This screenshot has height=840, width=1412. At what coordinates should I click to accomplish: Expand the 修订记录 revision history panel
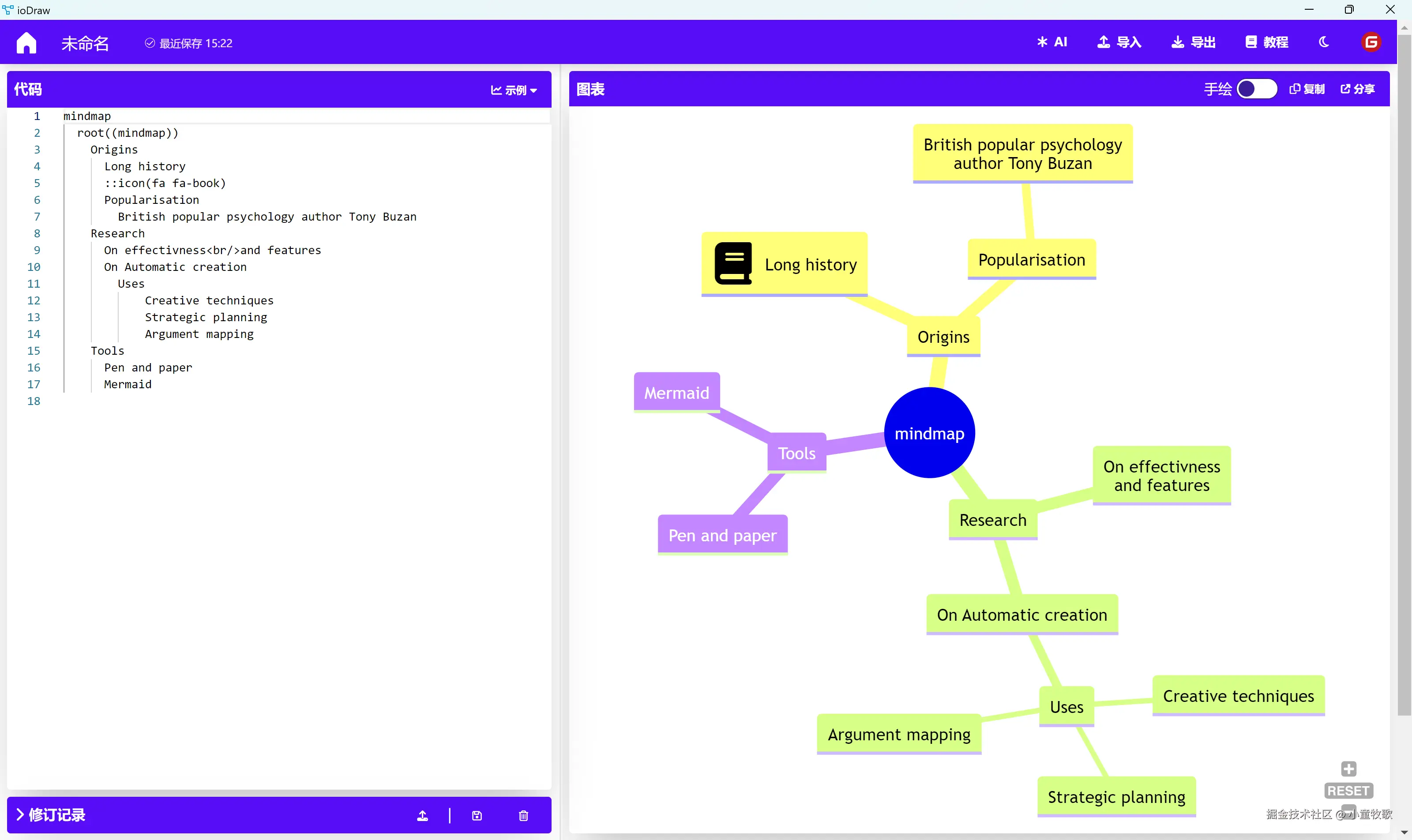[x=50, y=814]
